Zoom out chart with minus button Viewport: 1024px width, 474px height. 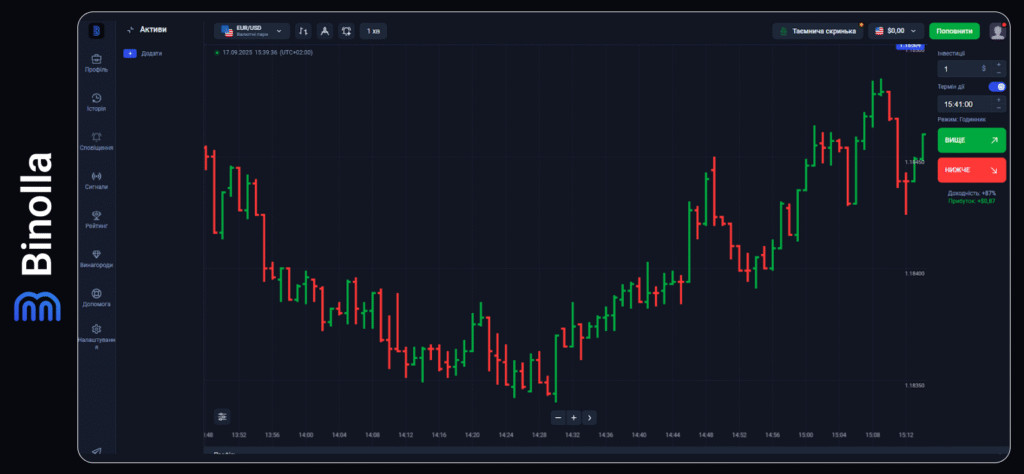[558, 417]
